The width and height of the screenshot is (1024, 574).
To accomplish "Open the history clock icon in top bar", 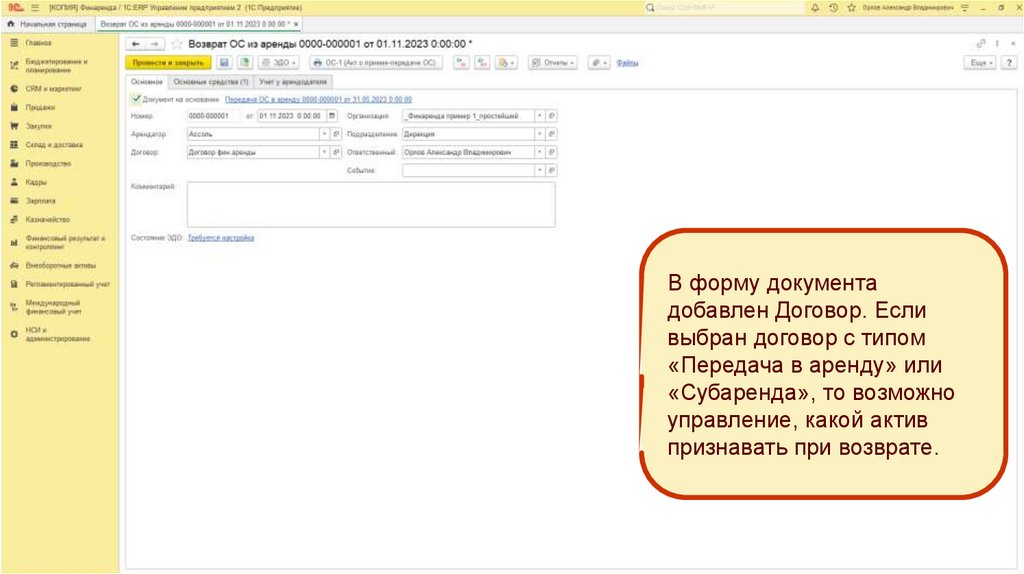I will click(832, 7).
